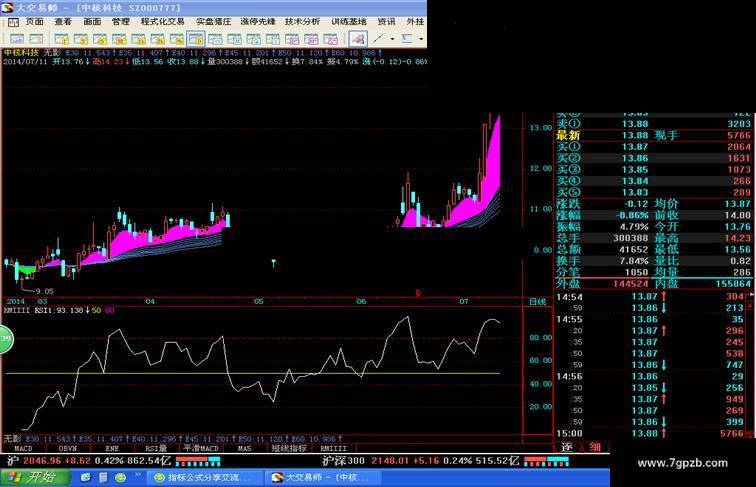The width and height of the screenshot is (756, 487).
Task: Launch Internet Explorer from quick launch
Action: click(86, 478)
